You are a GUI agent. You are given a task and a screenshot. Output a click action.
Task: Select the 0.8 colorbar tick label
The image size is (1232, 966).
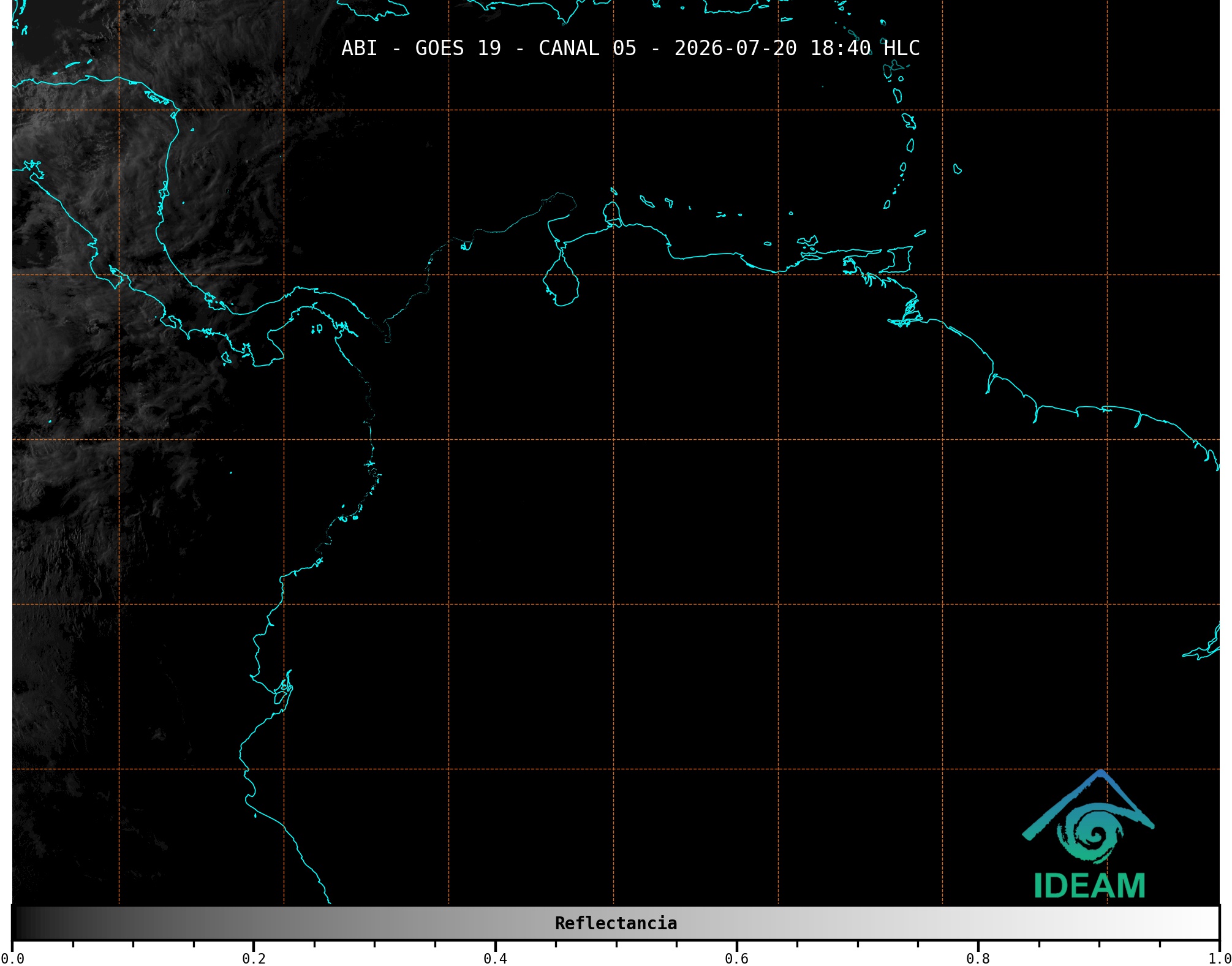tap(978, 959)
